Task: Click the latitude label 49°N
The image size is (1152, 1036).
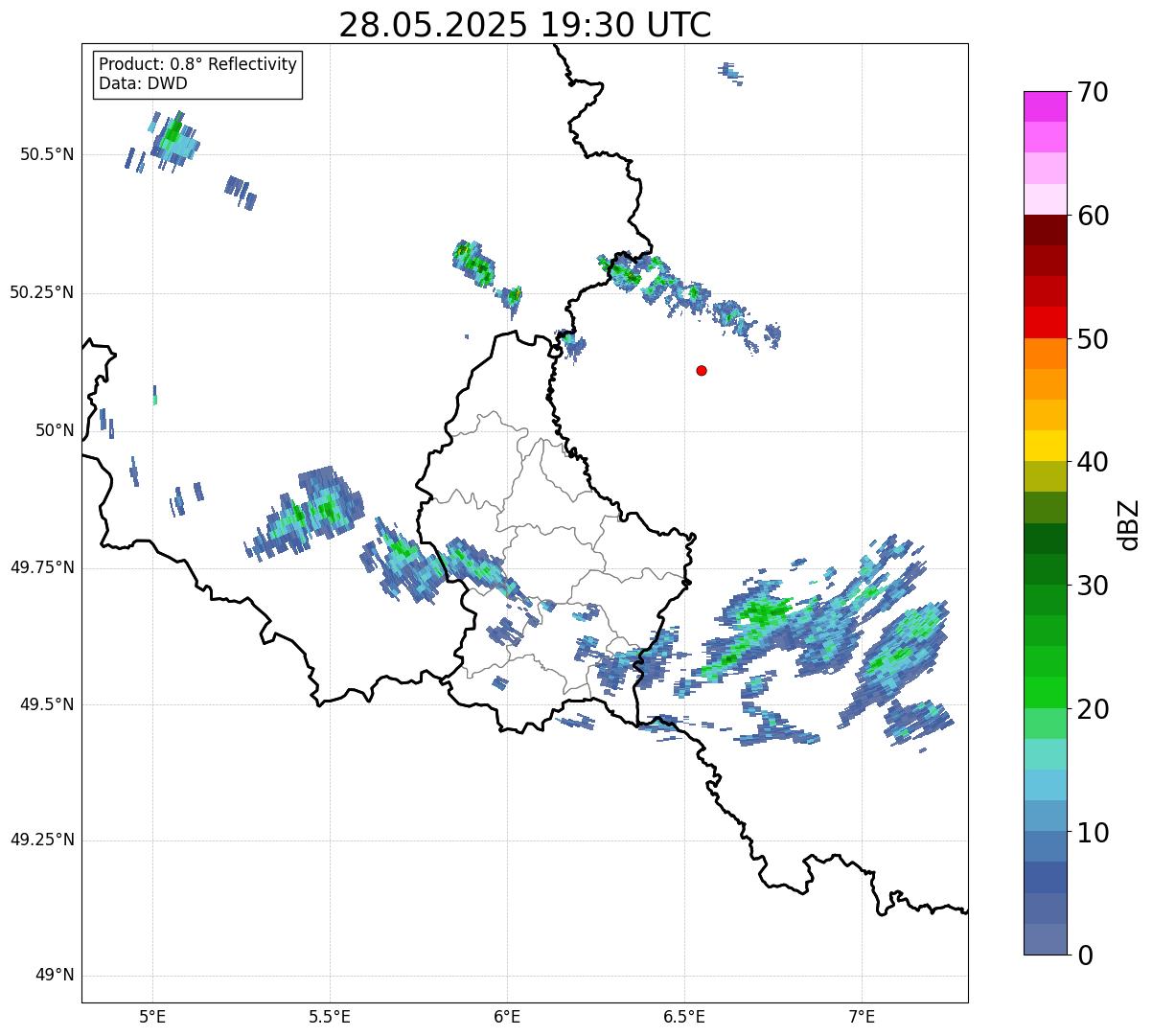Action: point(55,976)
